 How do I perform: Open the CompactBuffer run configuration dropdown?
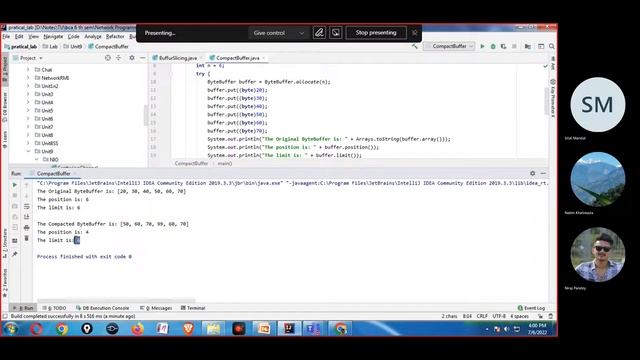click(x=449, y=46)
